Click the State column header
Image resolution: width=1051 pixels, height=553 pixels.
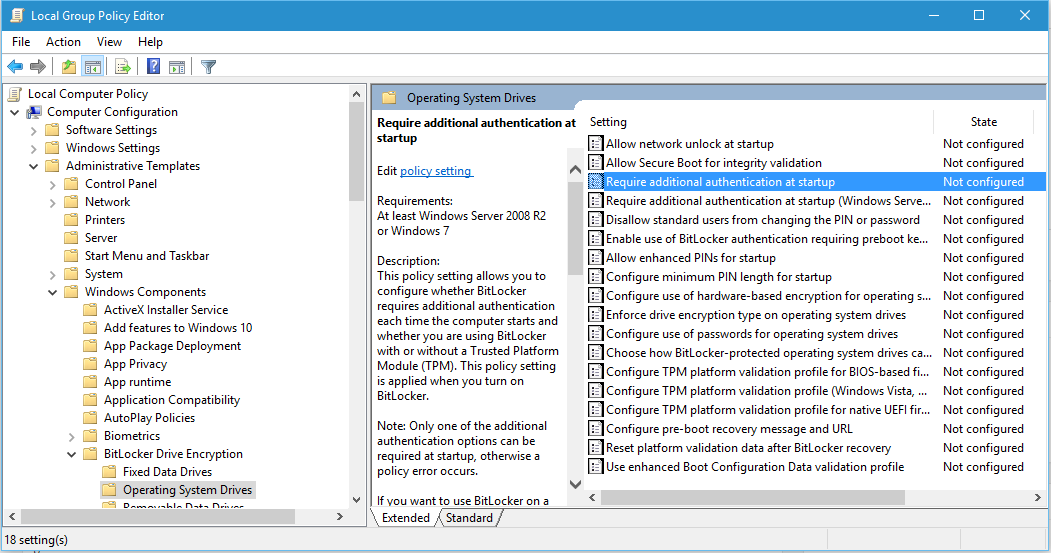(x=983, y=122)
